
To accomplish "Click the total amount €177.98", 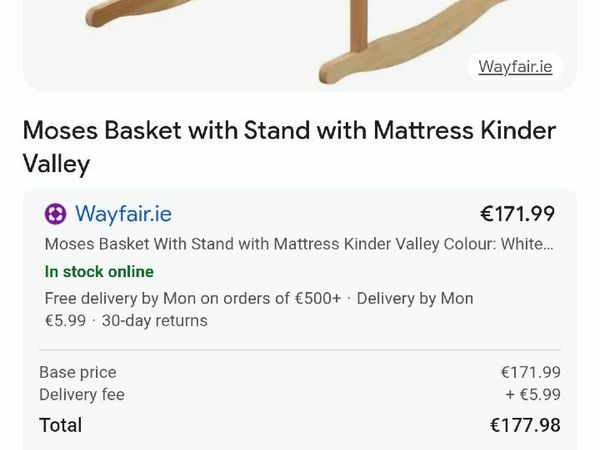I will pos(525,425).
